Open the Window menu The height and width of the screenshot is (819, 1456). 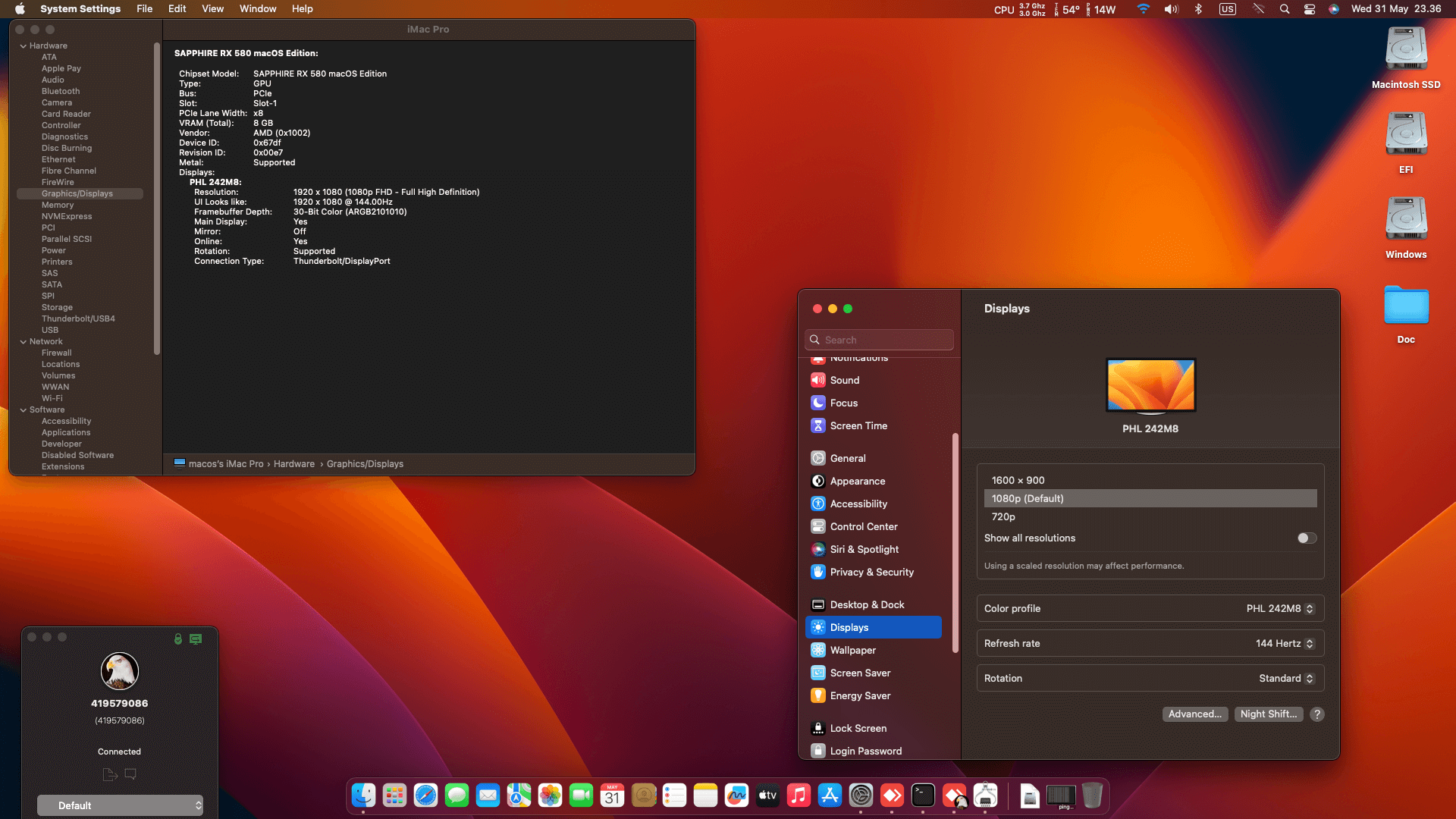[257, 8]
